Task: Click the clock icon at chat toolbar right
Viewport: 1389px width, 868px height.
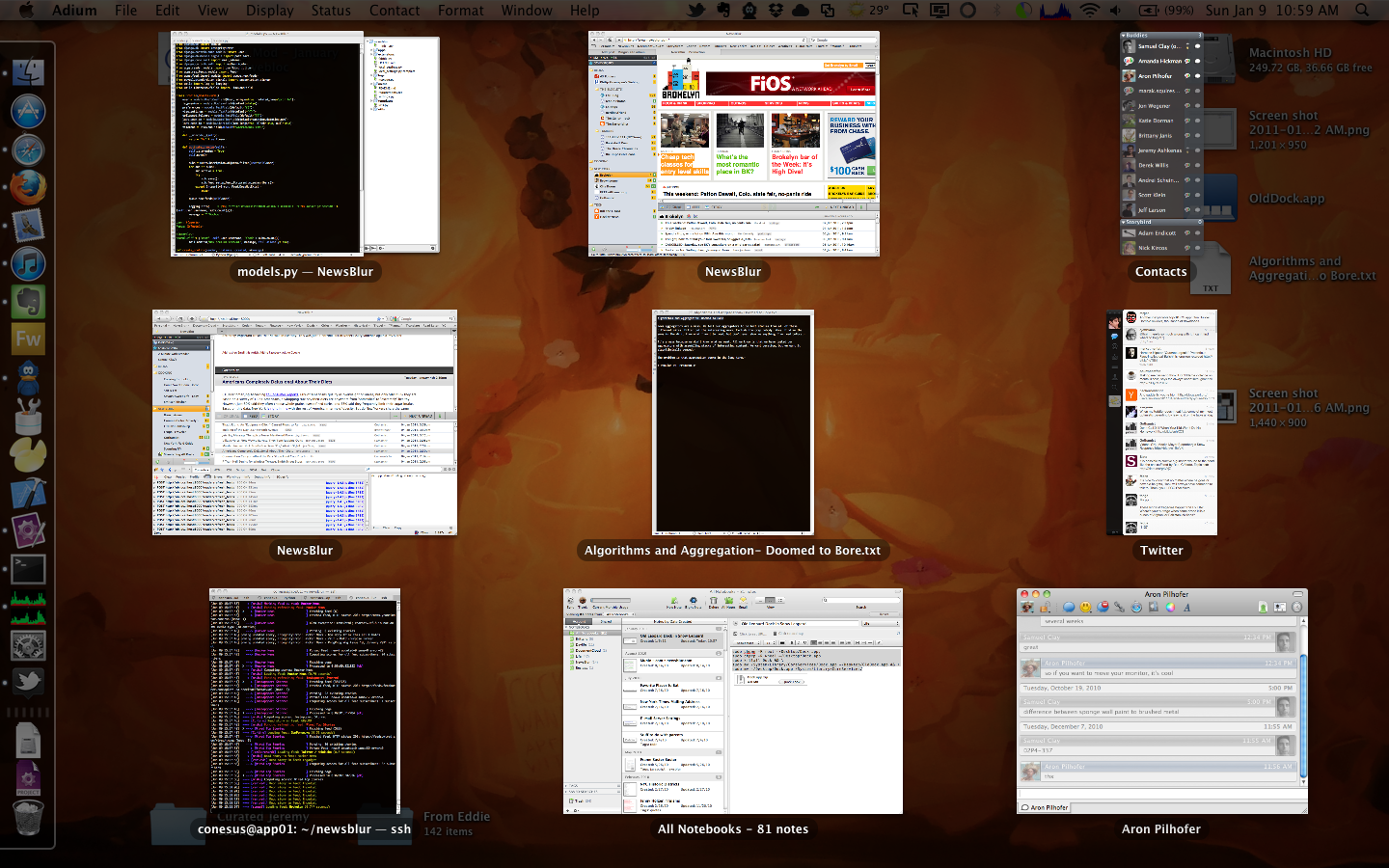Action: 1297,607
